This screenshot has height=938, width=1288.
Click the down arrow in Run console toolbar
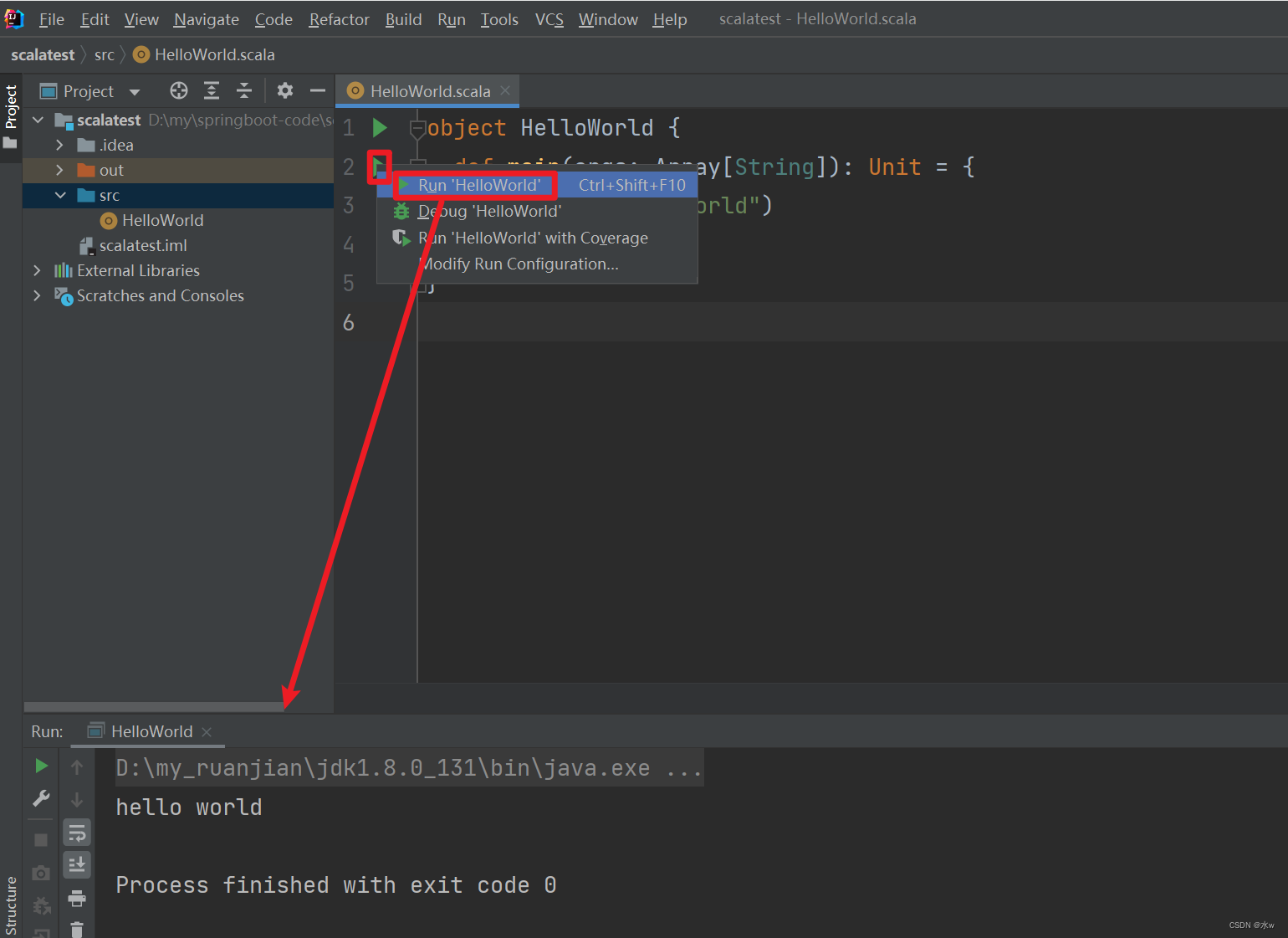click(77, 800)
